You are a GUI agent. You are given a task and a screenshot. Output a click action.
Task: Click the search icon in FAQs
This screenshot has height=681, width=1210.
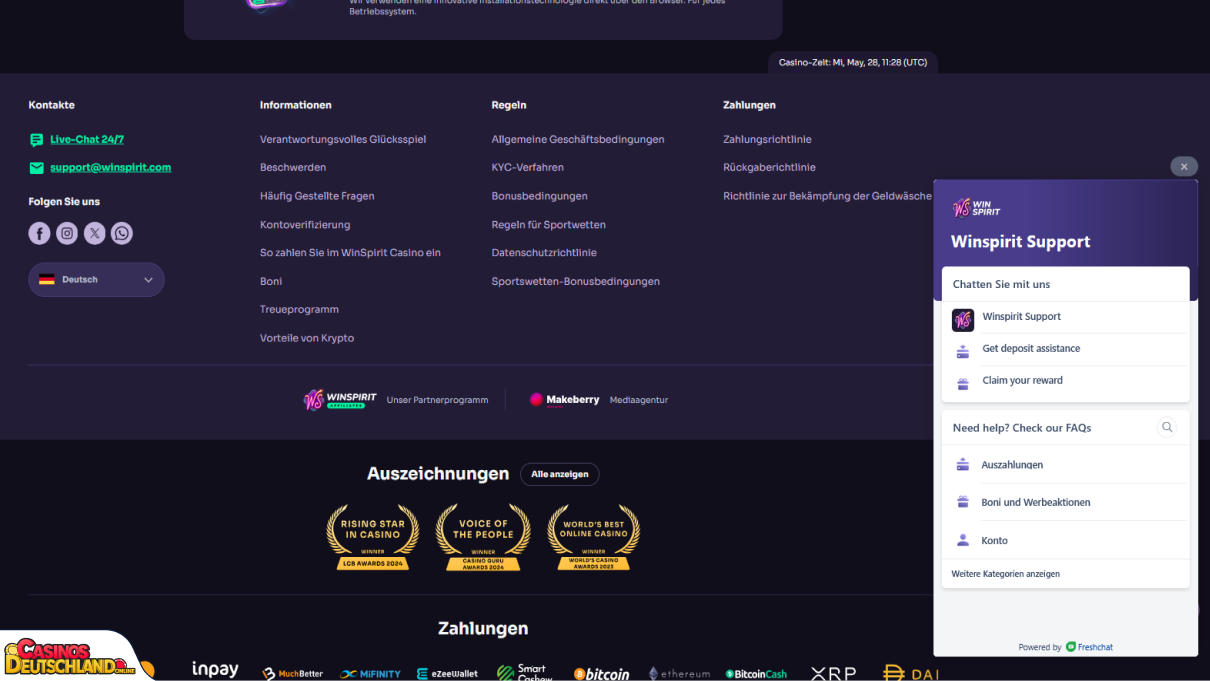tap(1167, 428)
